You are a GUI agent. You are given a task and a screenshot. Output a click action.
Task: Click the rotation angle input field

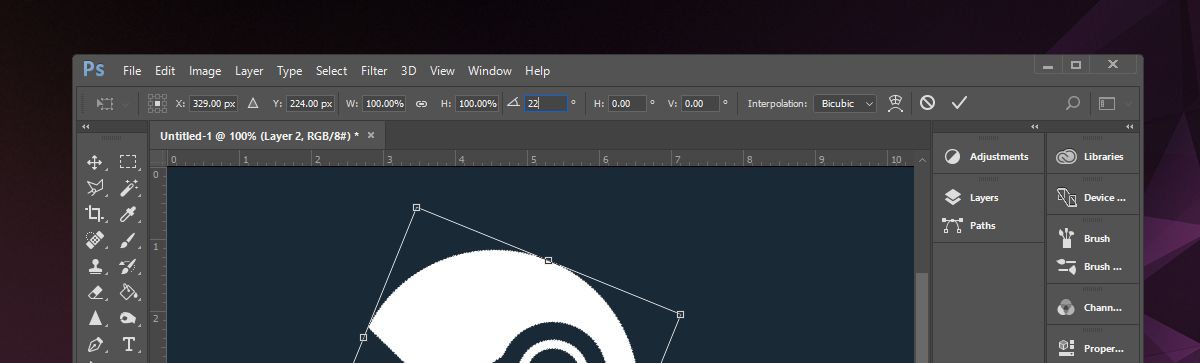click(546, 103)
